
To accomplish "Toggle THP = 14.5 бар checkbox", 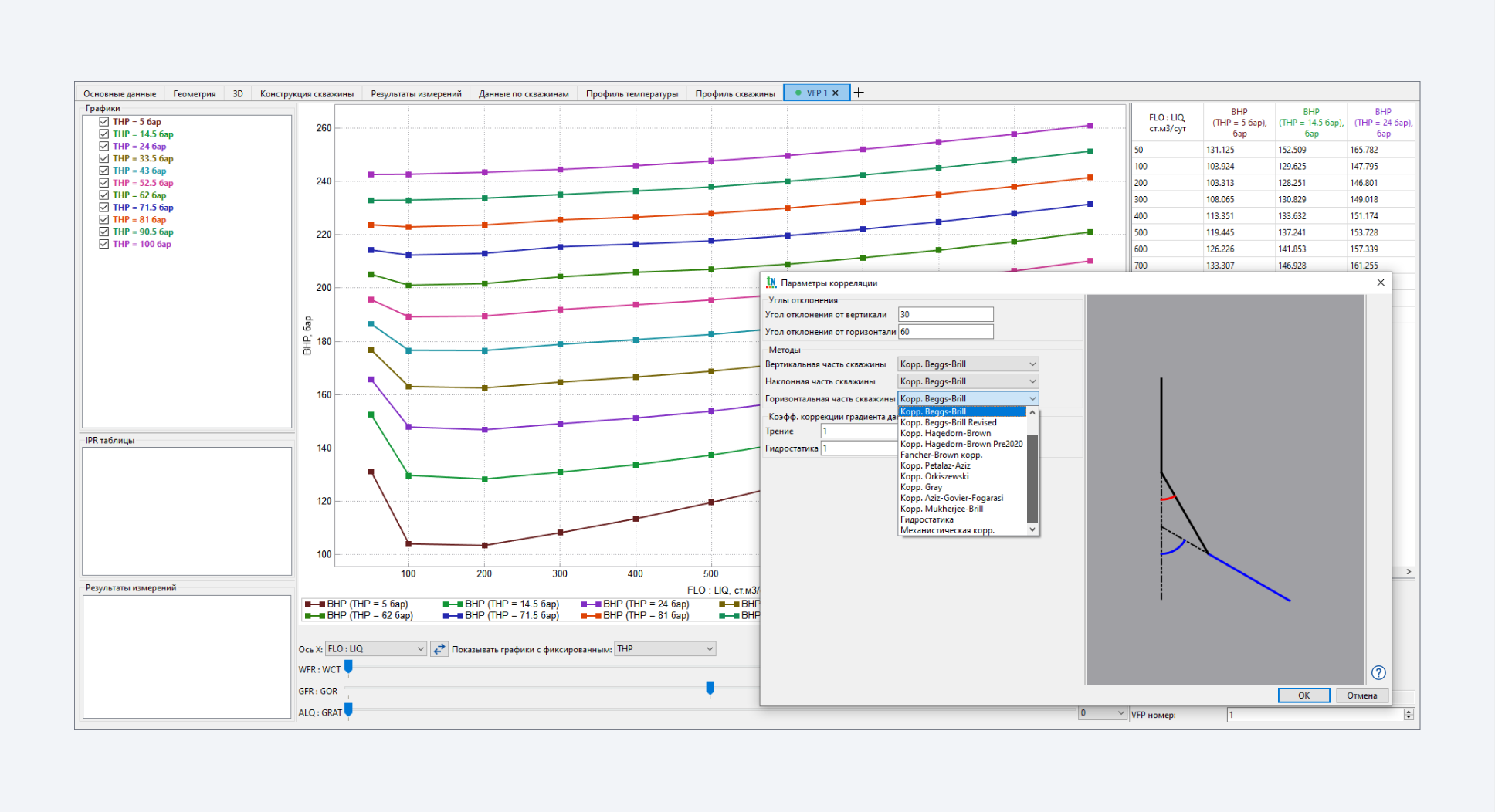I will 103,134.
